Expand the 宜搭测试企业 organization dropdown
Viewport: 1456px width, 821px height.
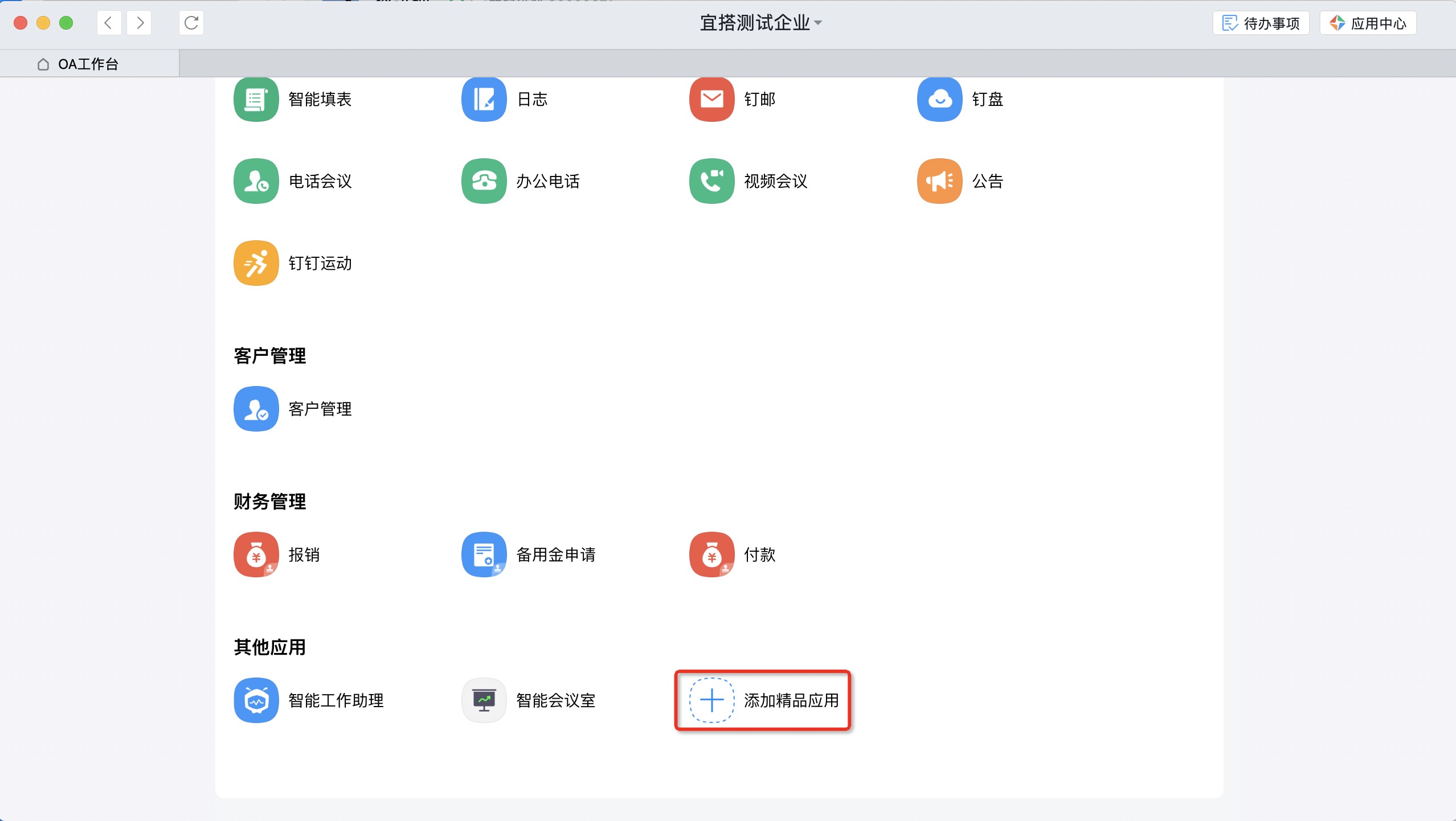760,23
